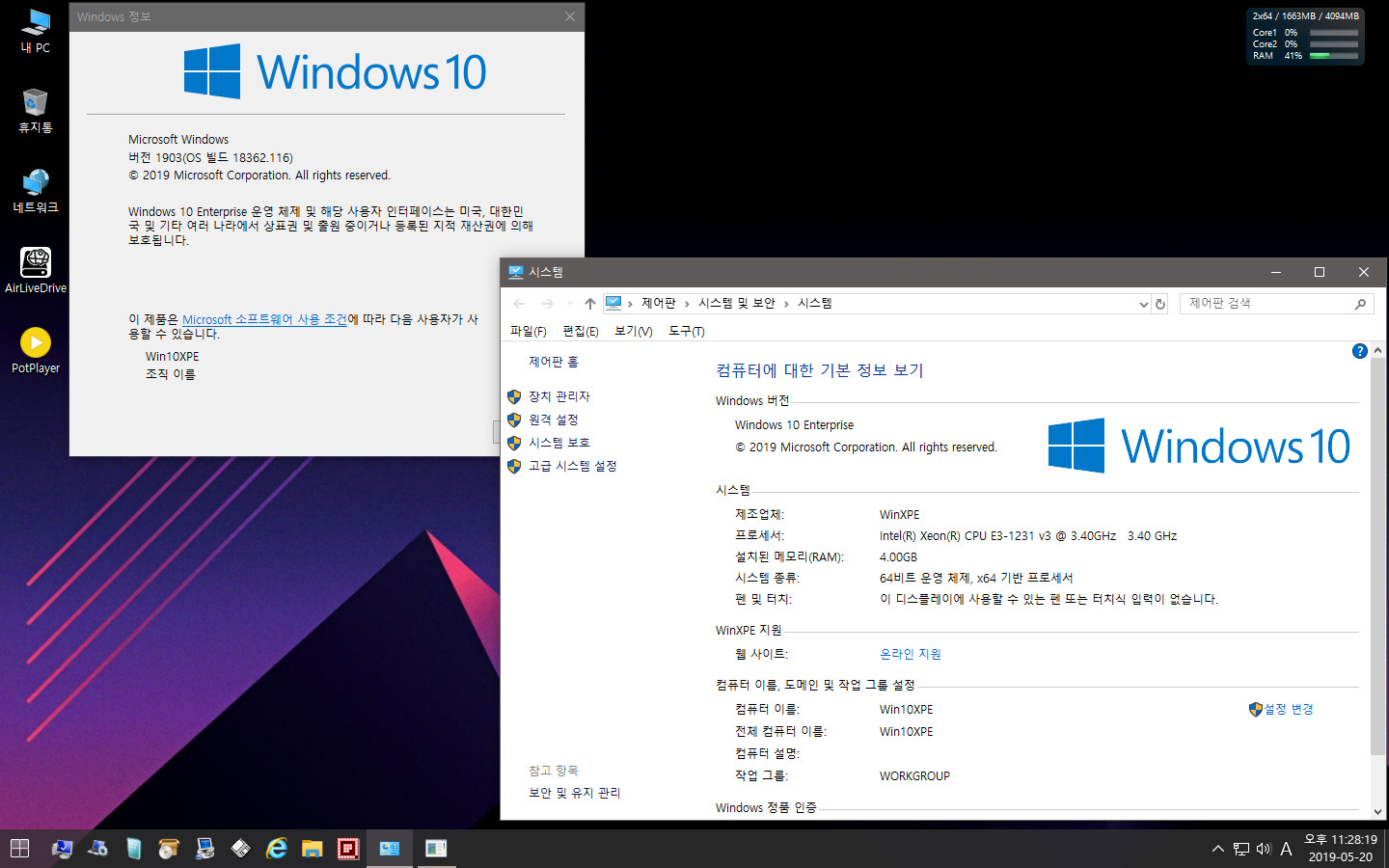Open the 네트워크 desktop icon

click(x=36, y=191)
